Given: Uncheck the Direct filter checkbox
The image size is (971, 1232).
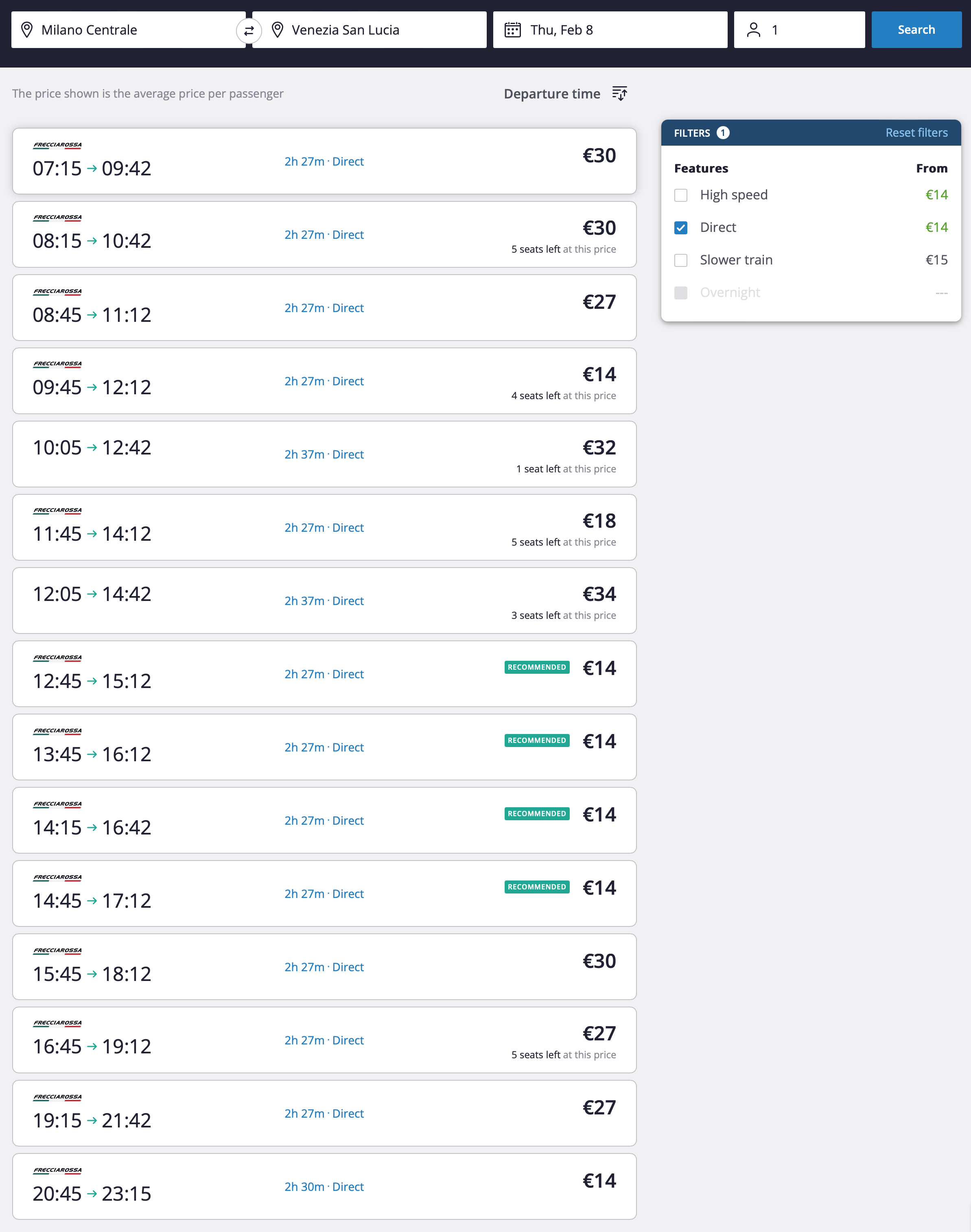Looking at the screenshot, I should (680, 227).
